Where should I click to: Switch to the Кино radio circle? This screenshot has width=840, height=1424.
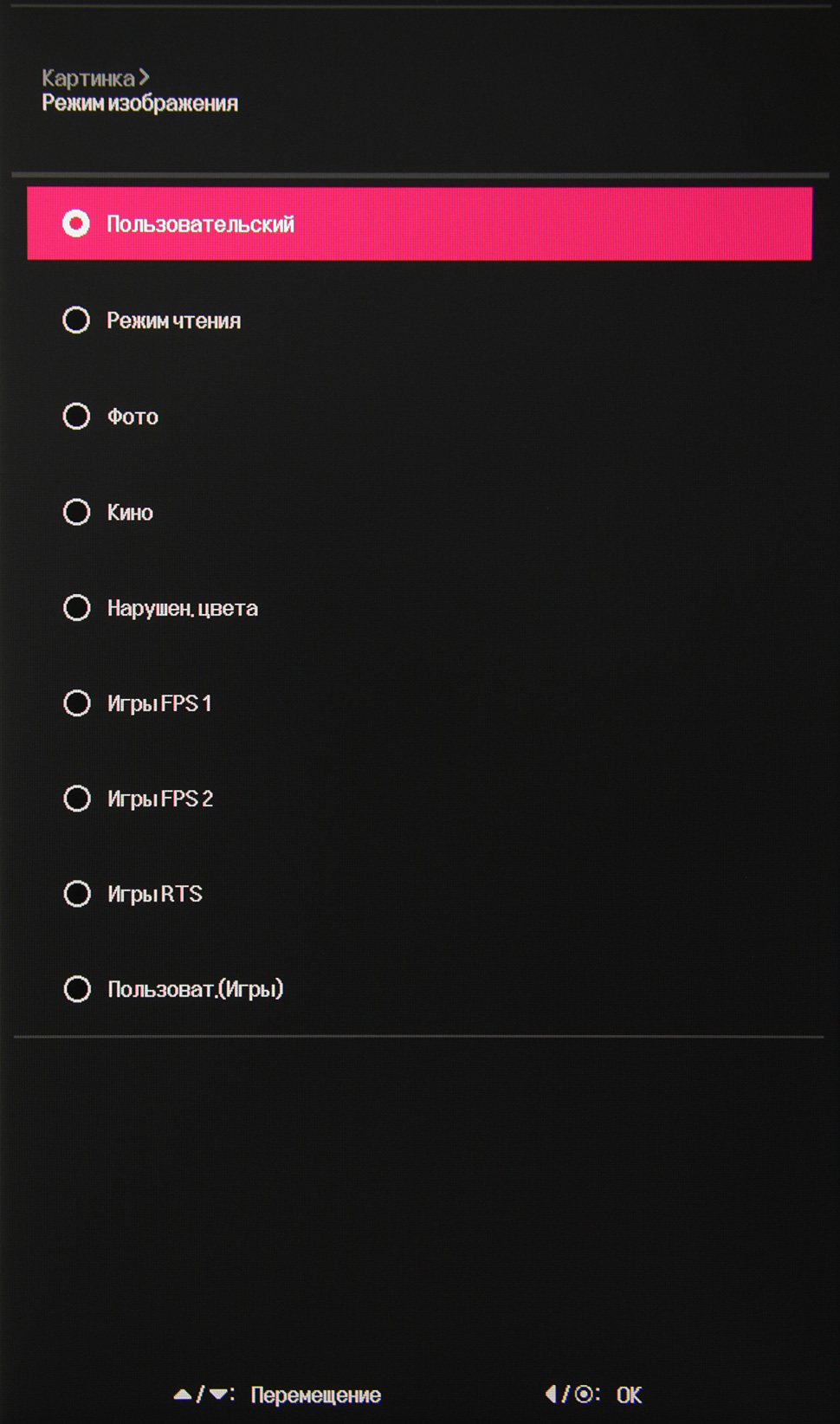pos(76,512)
